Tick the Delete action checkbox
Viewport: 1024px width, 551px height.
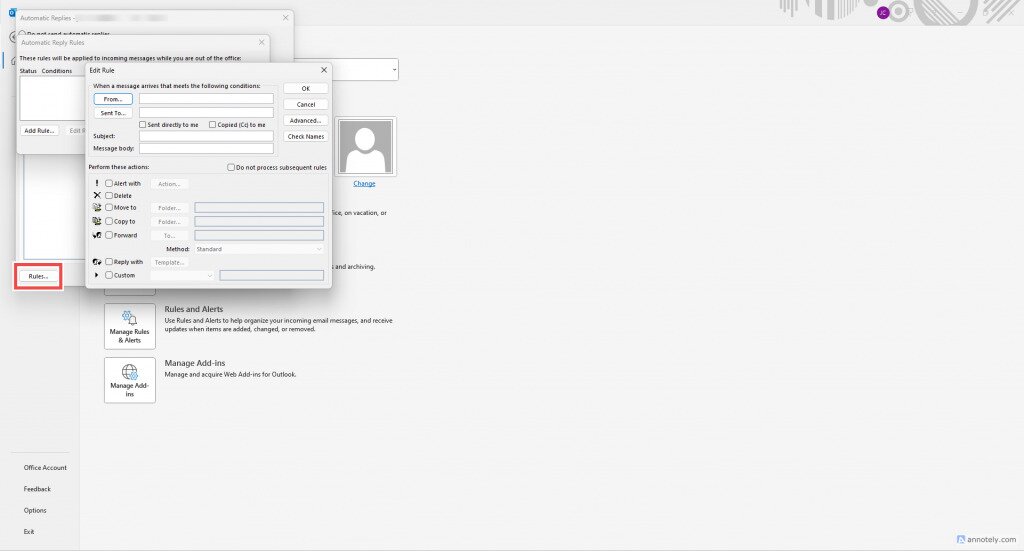pos(109,195)
